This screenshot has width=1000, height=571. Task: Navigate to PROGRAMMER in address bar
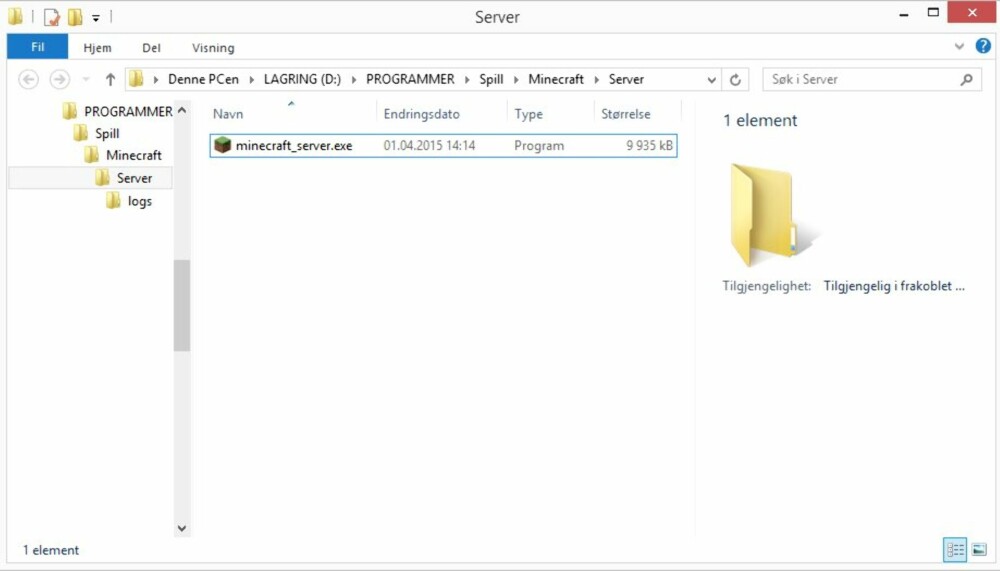click(x=410, y=79)
